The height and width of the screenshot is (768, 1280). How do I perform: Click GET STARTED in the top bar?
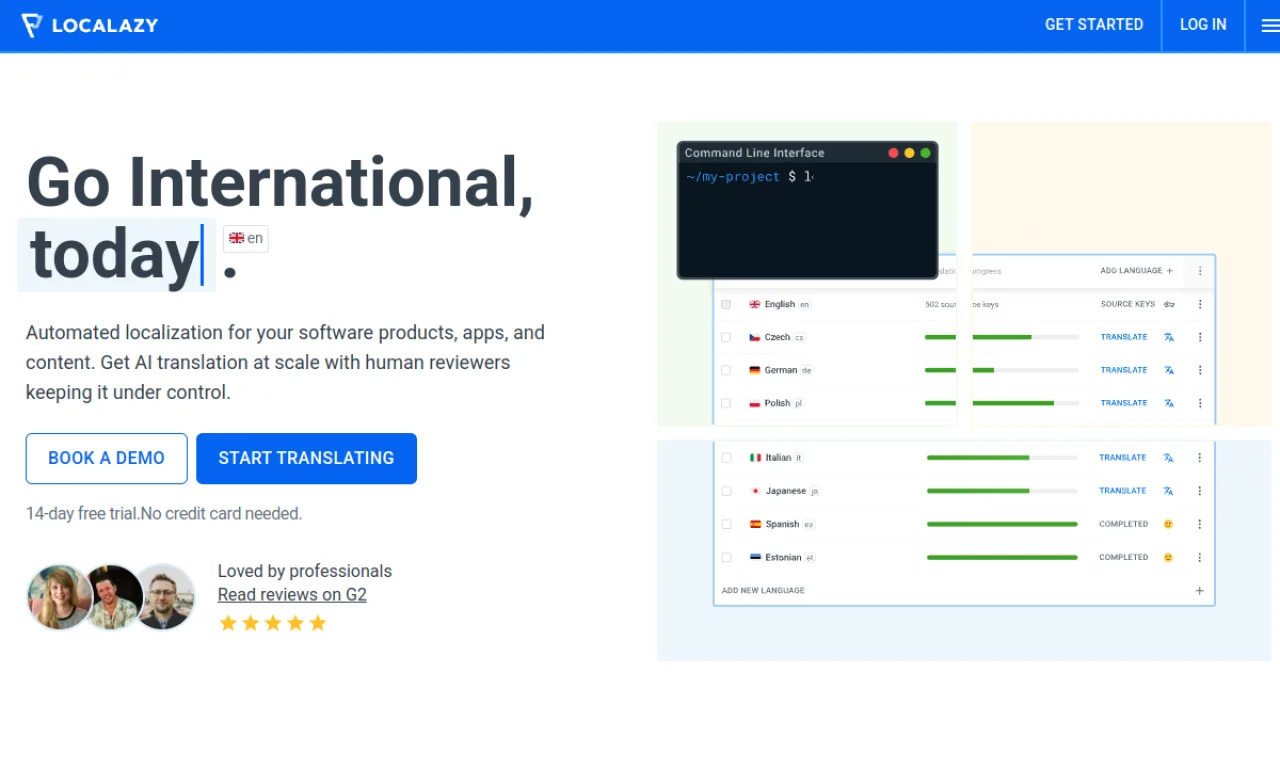[x=1094, y=25]
